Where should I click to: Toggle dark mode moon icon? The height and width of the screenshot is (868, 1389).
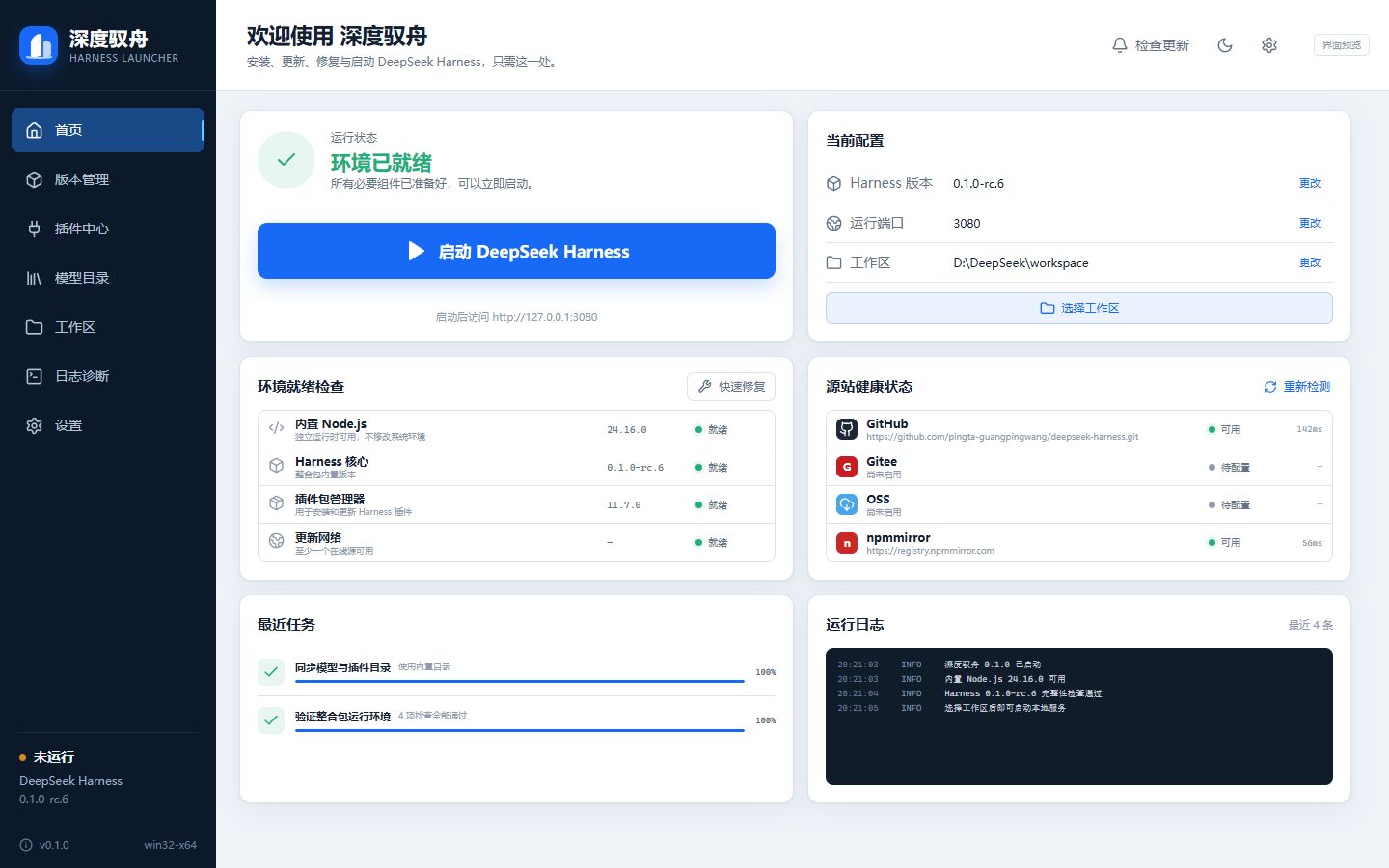coord(1225,45)
